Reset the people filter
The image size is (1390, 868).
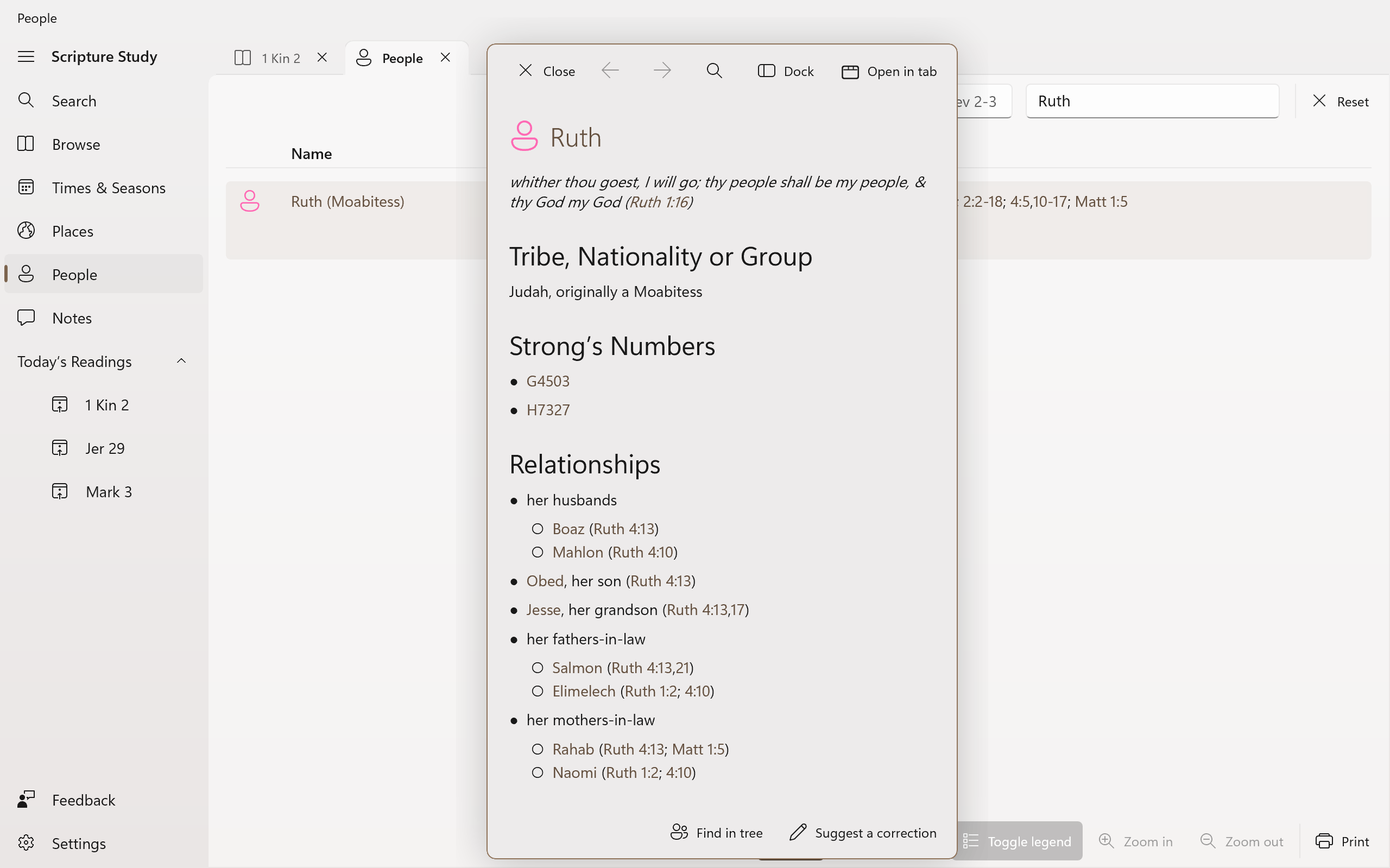pos(1341,102)
